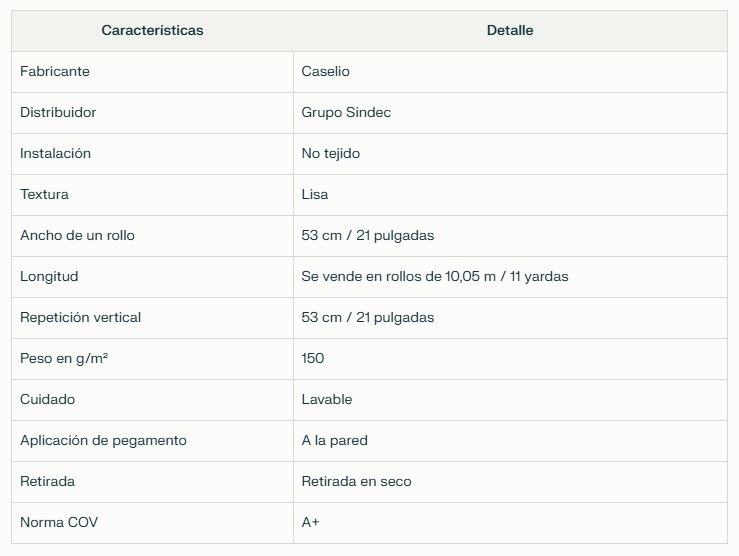Click the Longitud row label
The width and height of the screenshot is (739, 556).
coord(49,277)
